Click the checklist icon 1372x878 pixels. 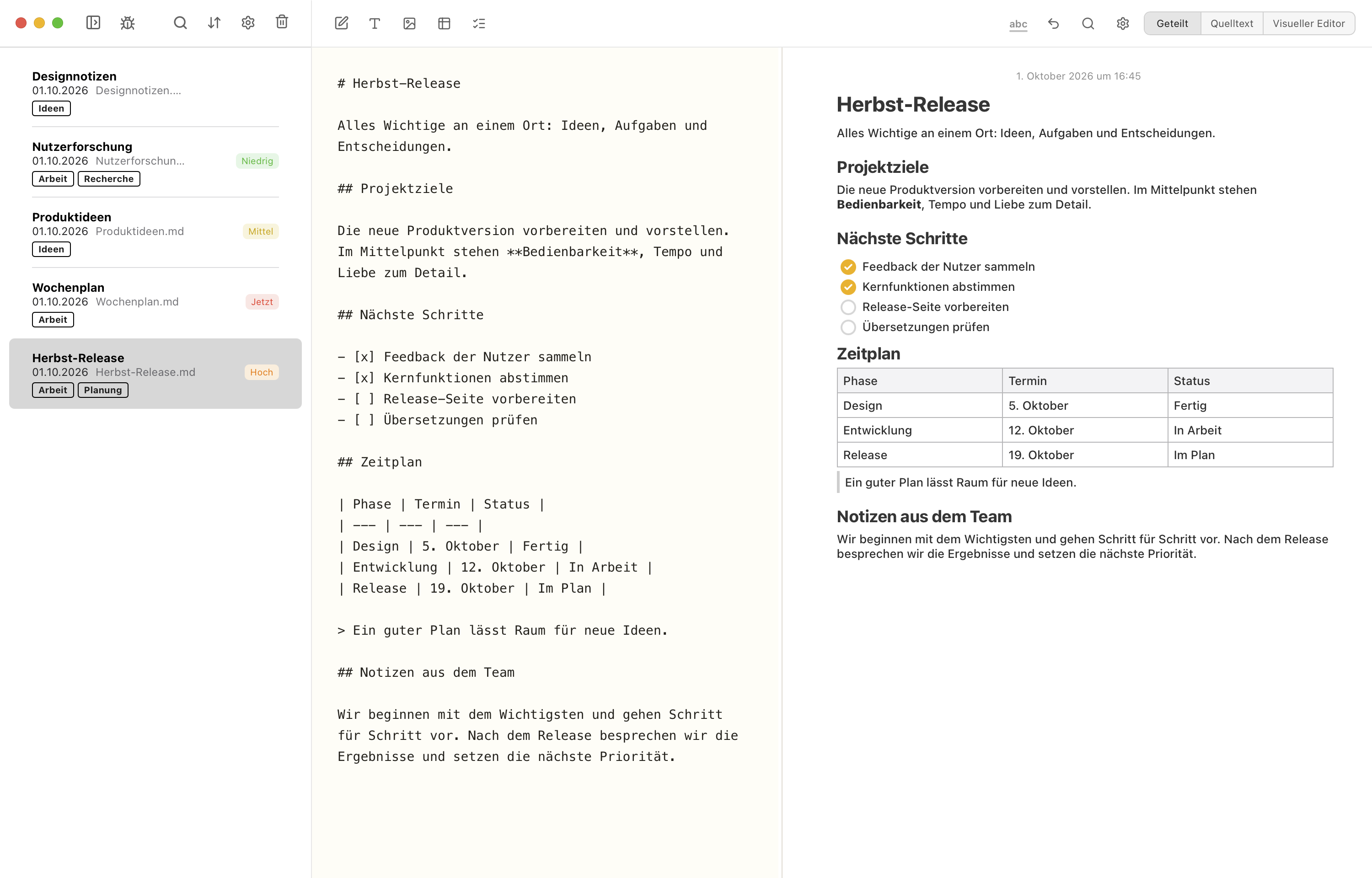click(479, 23)
